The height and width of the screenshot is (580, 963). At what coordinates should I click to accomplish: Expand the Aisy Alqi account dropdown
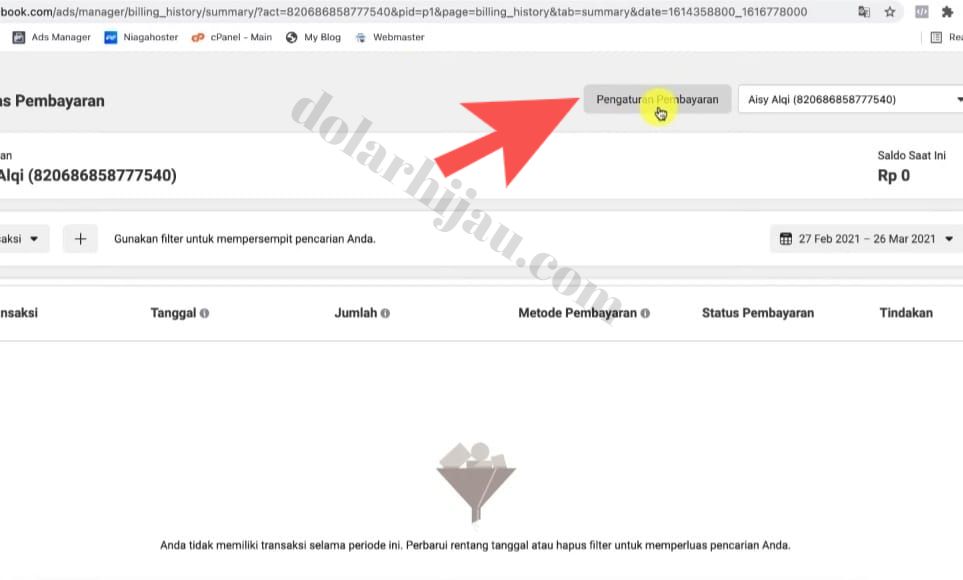pos(851,100)
